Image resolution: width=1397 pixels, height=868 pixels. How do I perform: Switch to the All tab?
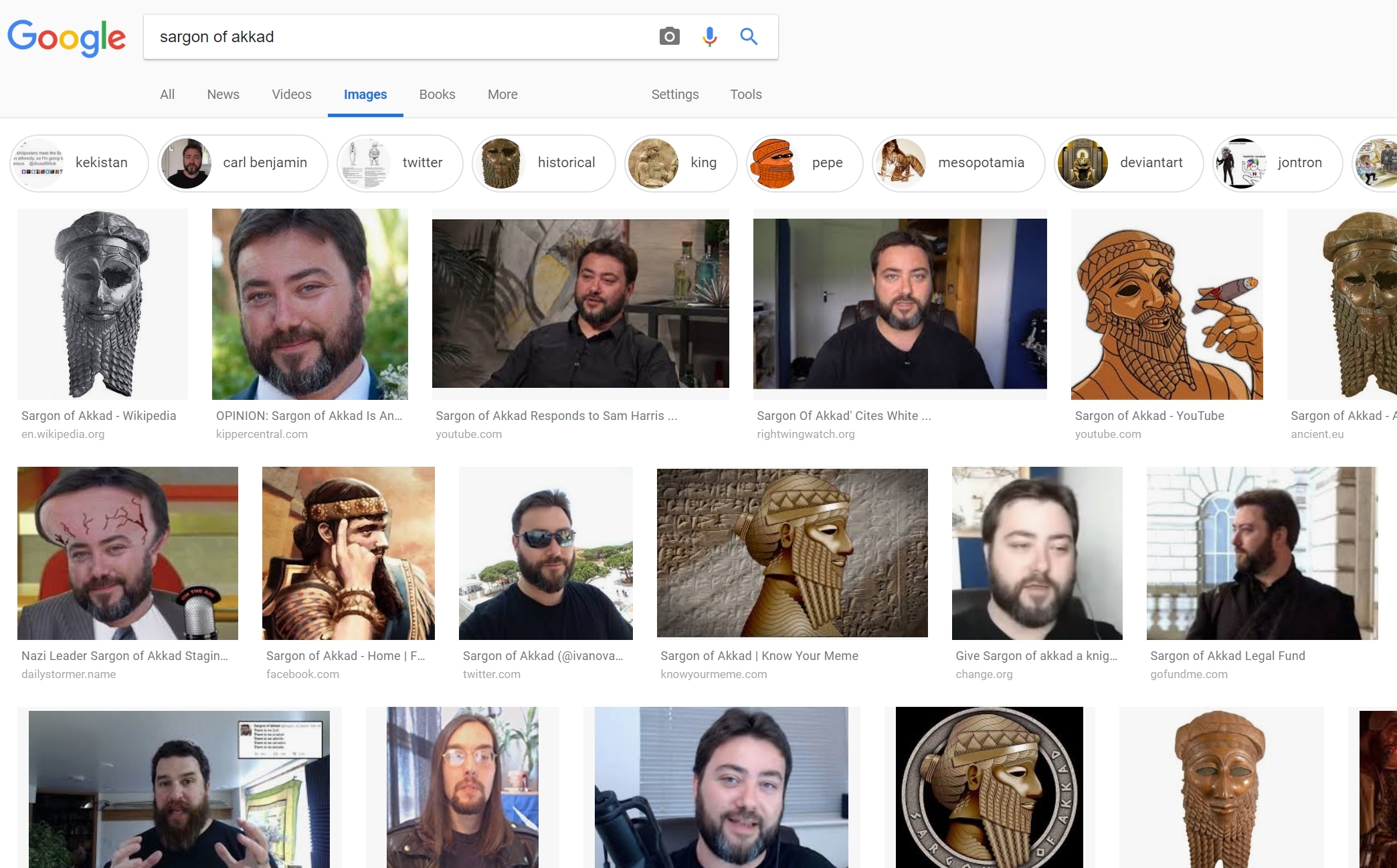[x=167, y=94]
